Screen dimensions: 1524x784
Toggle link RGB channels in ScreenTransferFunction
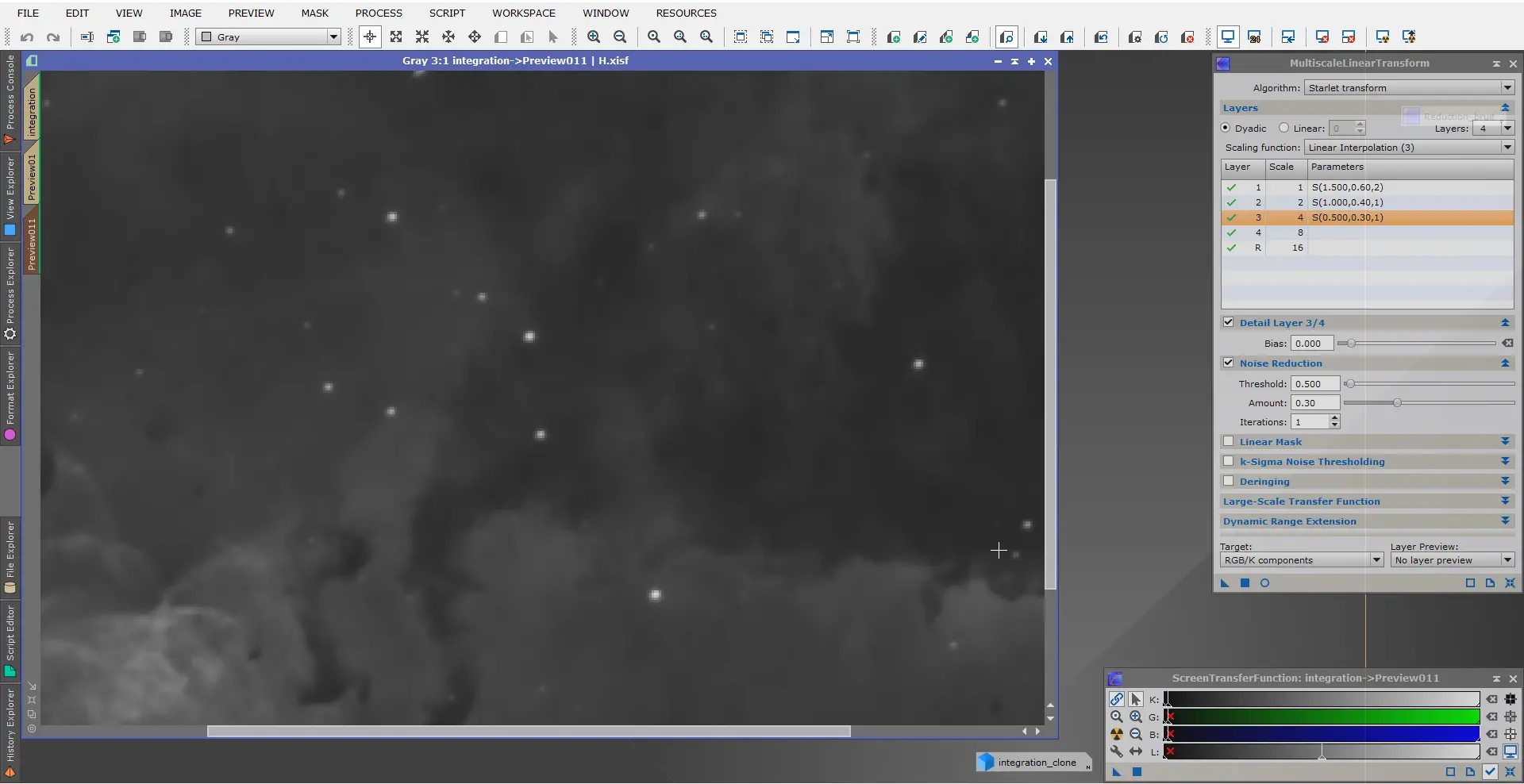click(x=1117, y=699)
